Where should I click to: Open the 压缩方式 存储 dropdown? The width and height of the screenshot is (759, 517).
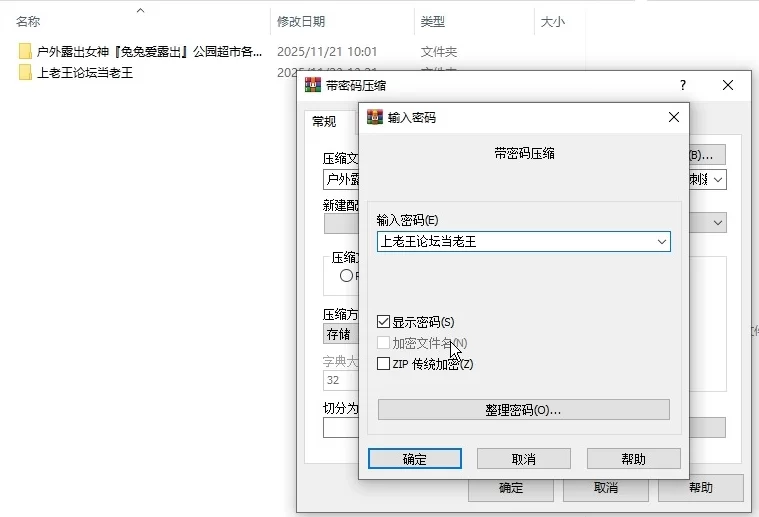[341, 334]
